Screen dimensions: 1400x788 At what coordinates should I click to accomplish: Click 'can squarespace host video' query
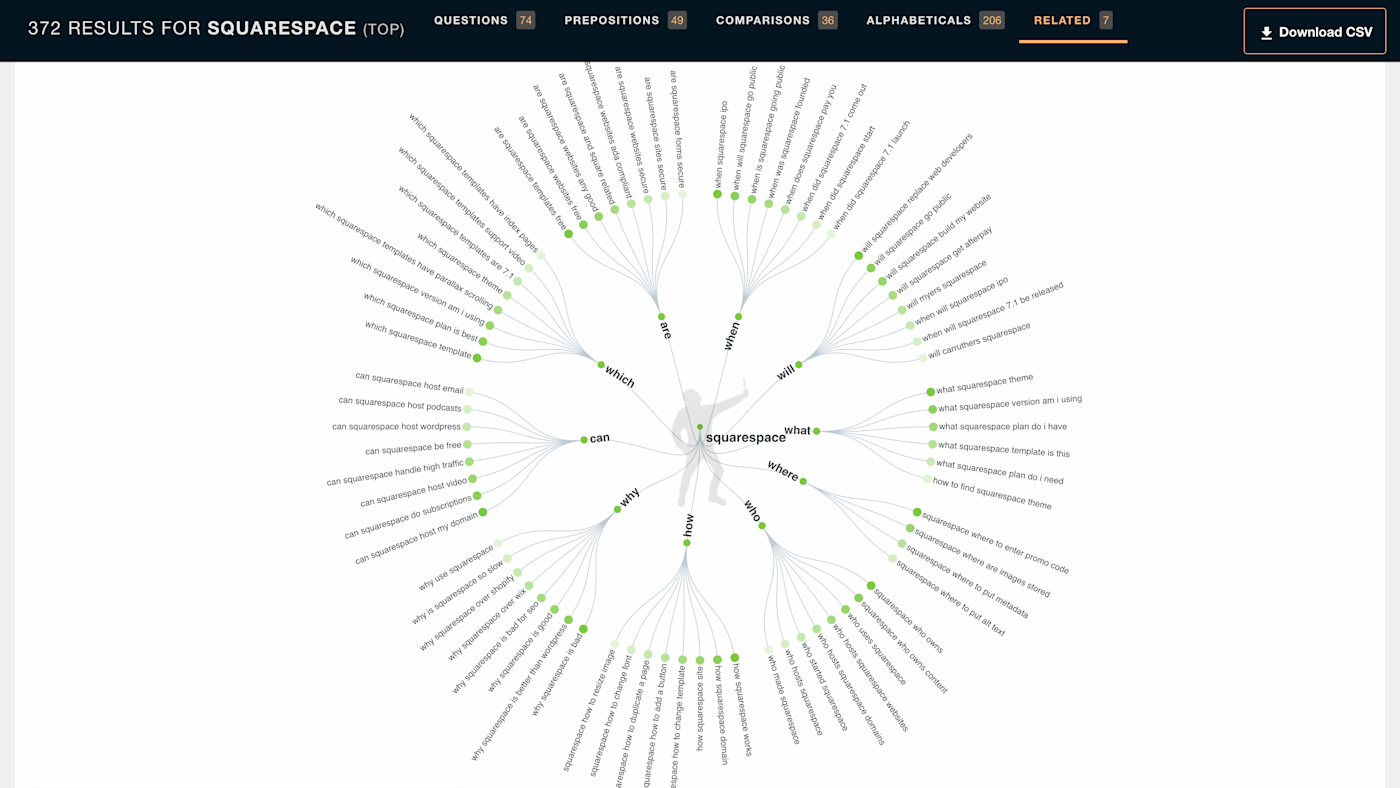(413, 494)
